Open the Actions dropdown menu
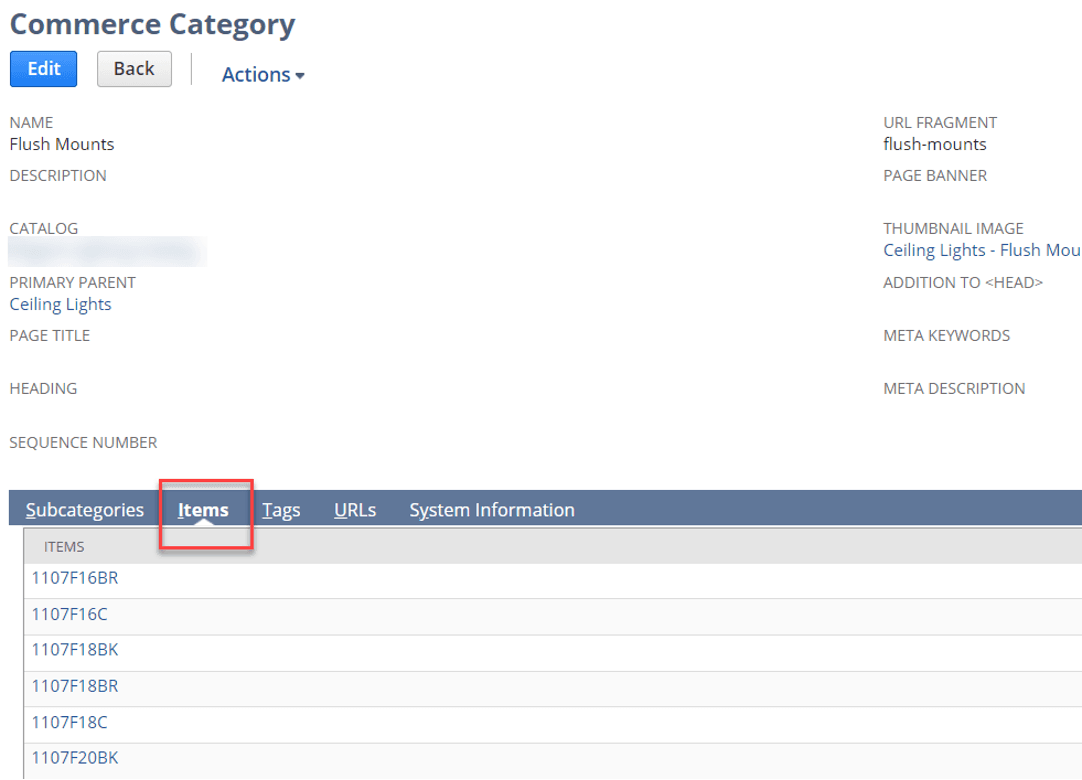The width and height of the screenshot is (1082, 780). (x=263, y=75)
